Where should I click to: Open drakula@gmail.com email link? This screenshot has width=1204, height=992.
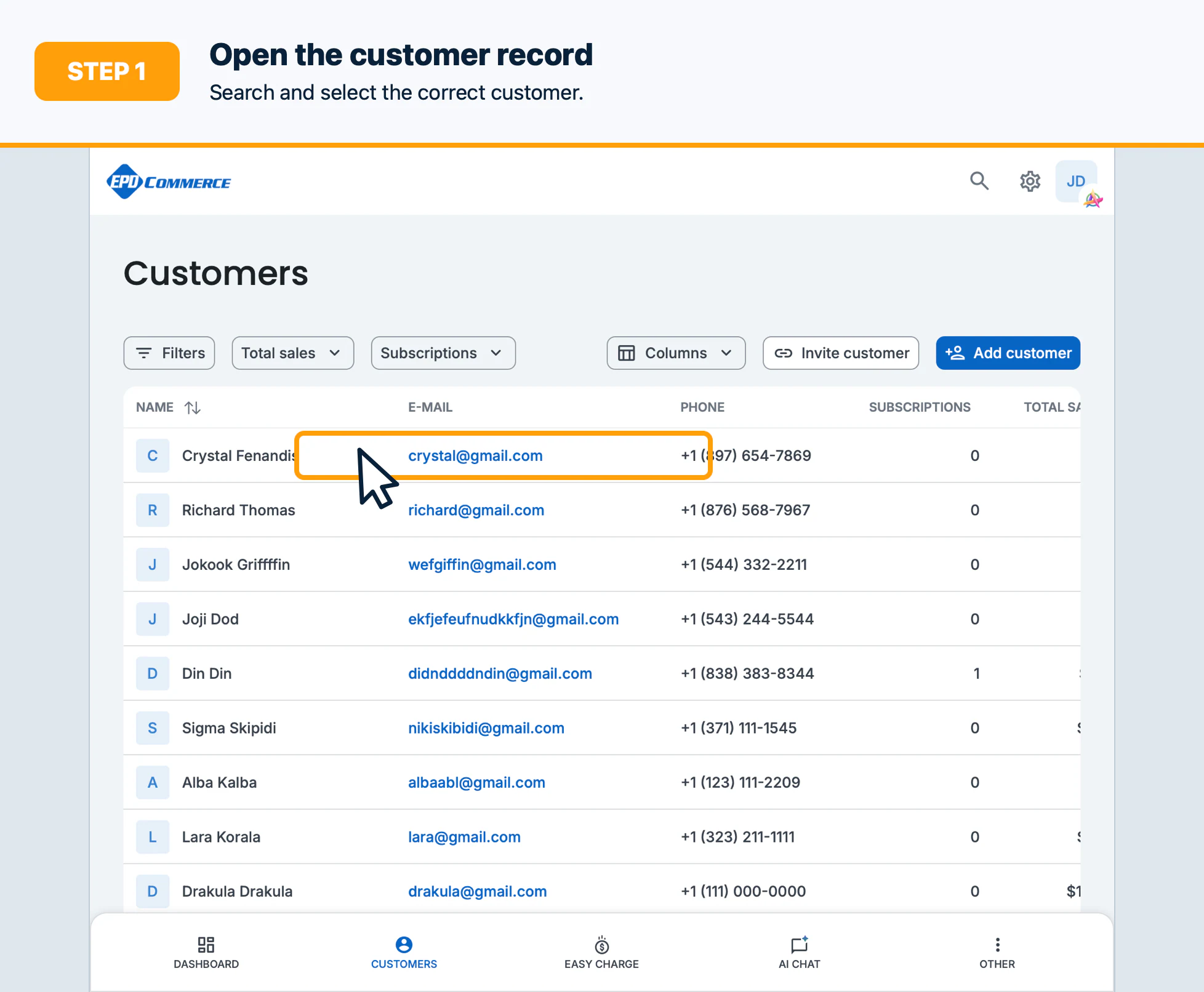click(x=477, y=891)
